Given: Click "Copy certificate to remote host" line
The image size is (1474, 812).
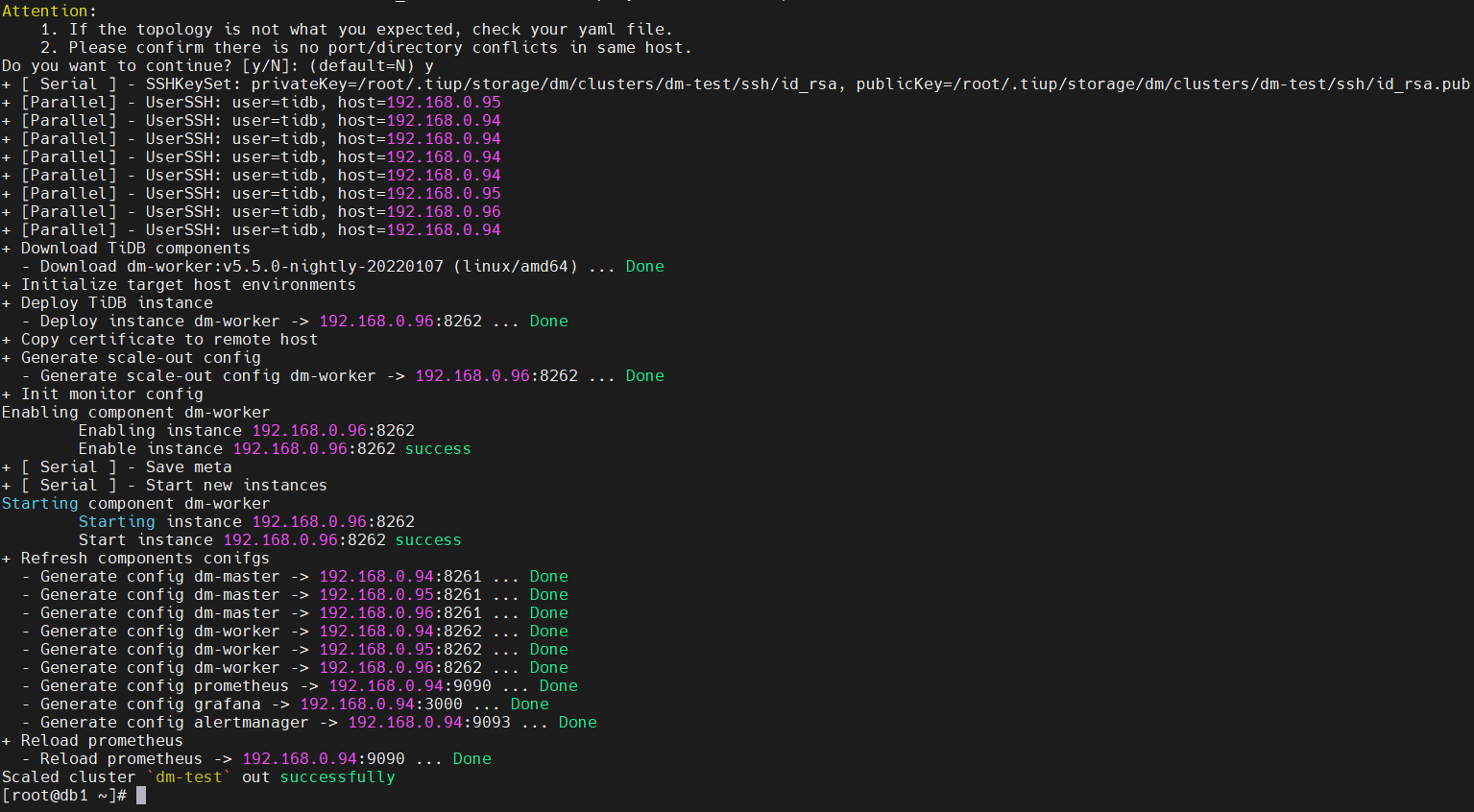Looking at the screenshot, I should (x=159, y=340).
